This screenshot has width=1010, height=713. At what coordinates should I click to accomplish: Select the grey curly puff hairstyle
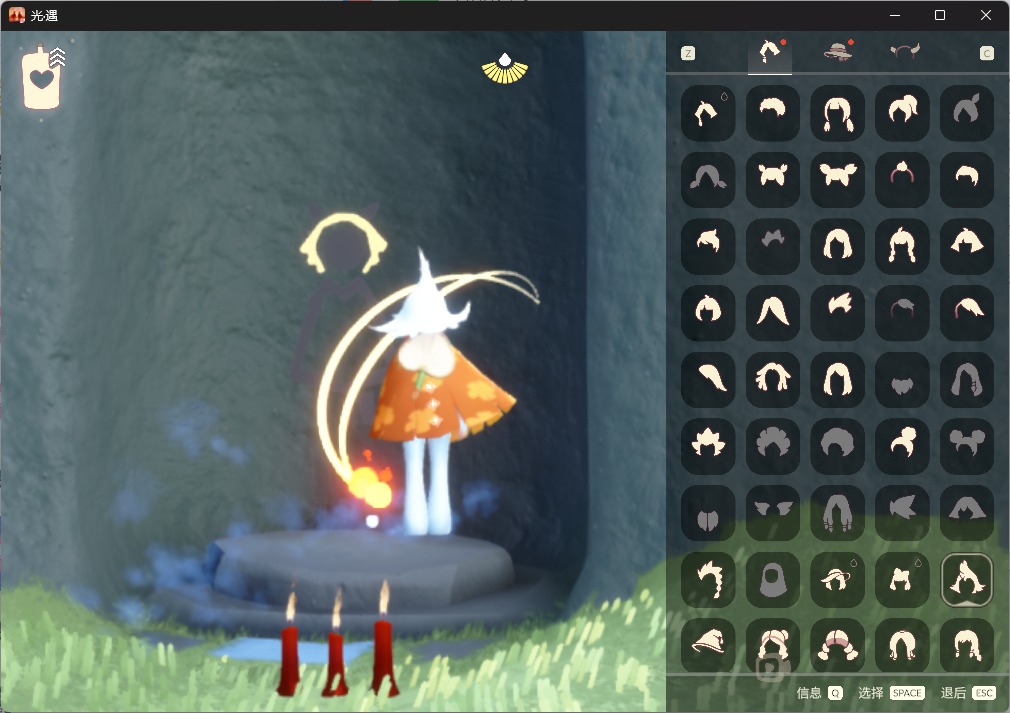[772, 446]
